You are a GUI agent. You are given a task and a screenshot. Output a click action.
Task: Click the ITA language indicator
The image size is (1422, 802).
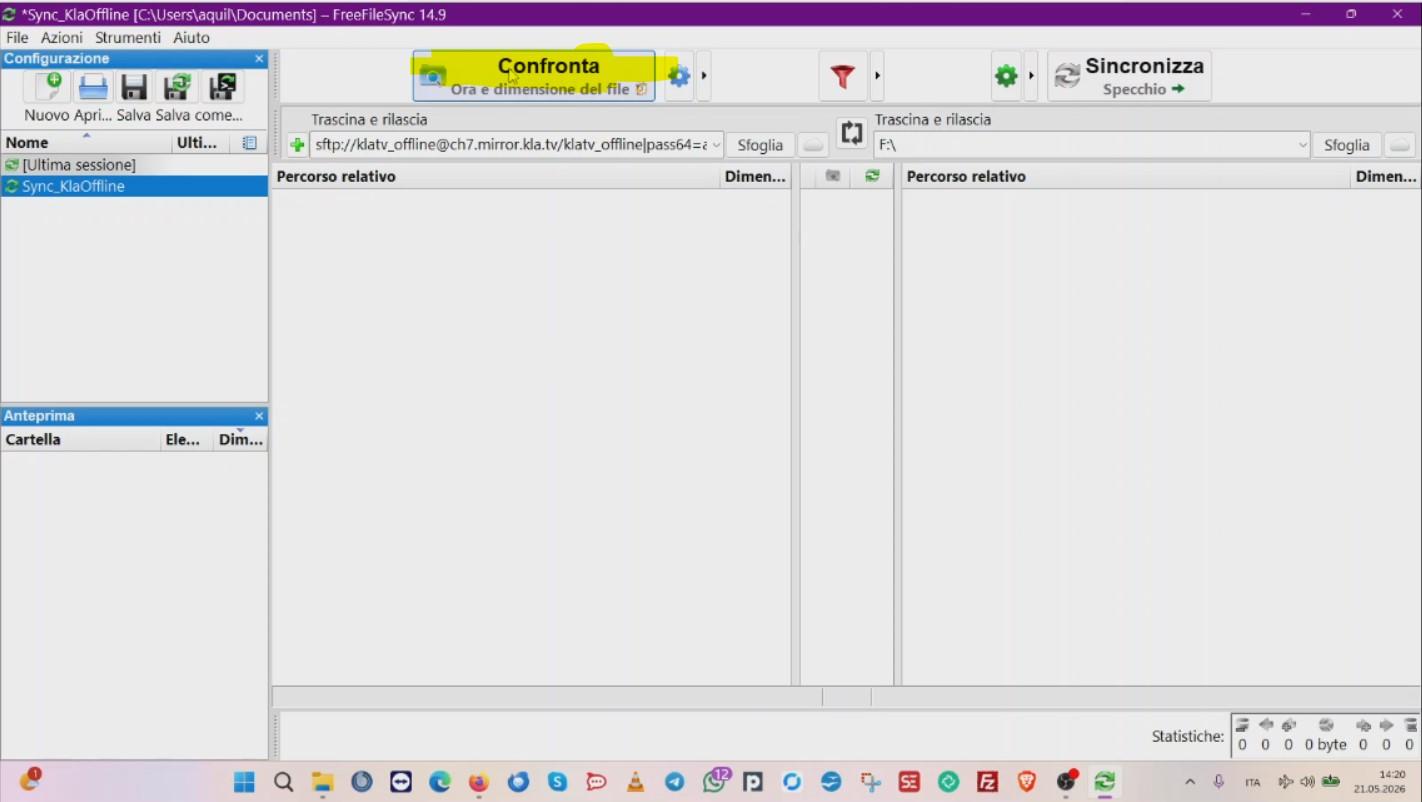click(1252, 782)
